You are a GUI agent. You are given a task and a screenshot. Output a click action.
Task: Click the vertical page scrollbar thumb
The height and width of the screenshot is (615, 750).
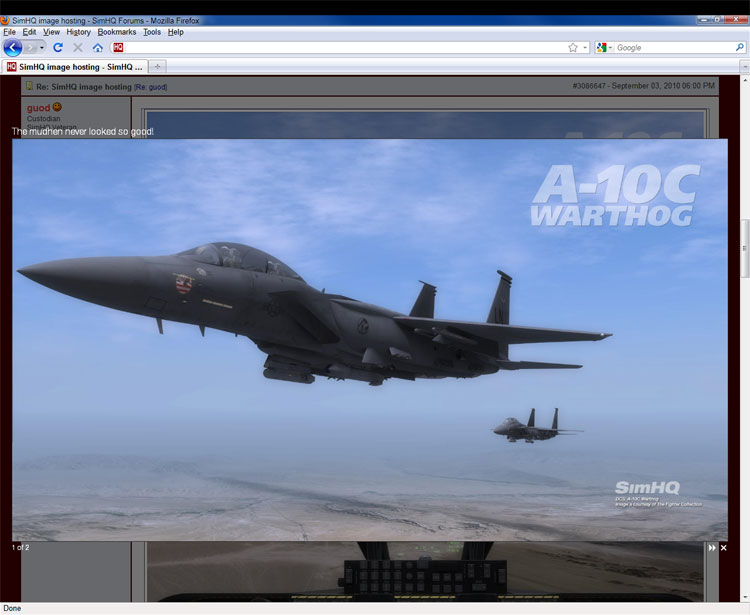tap(745, 248)
